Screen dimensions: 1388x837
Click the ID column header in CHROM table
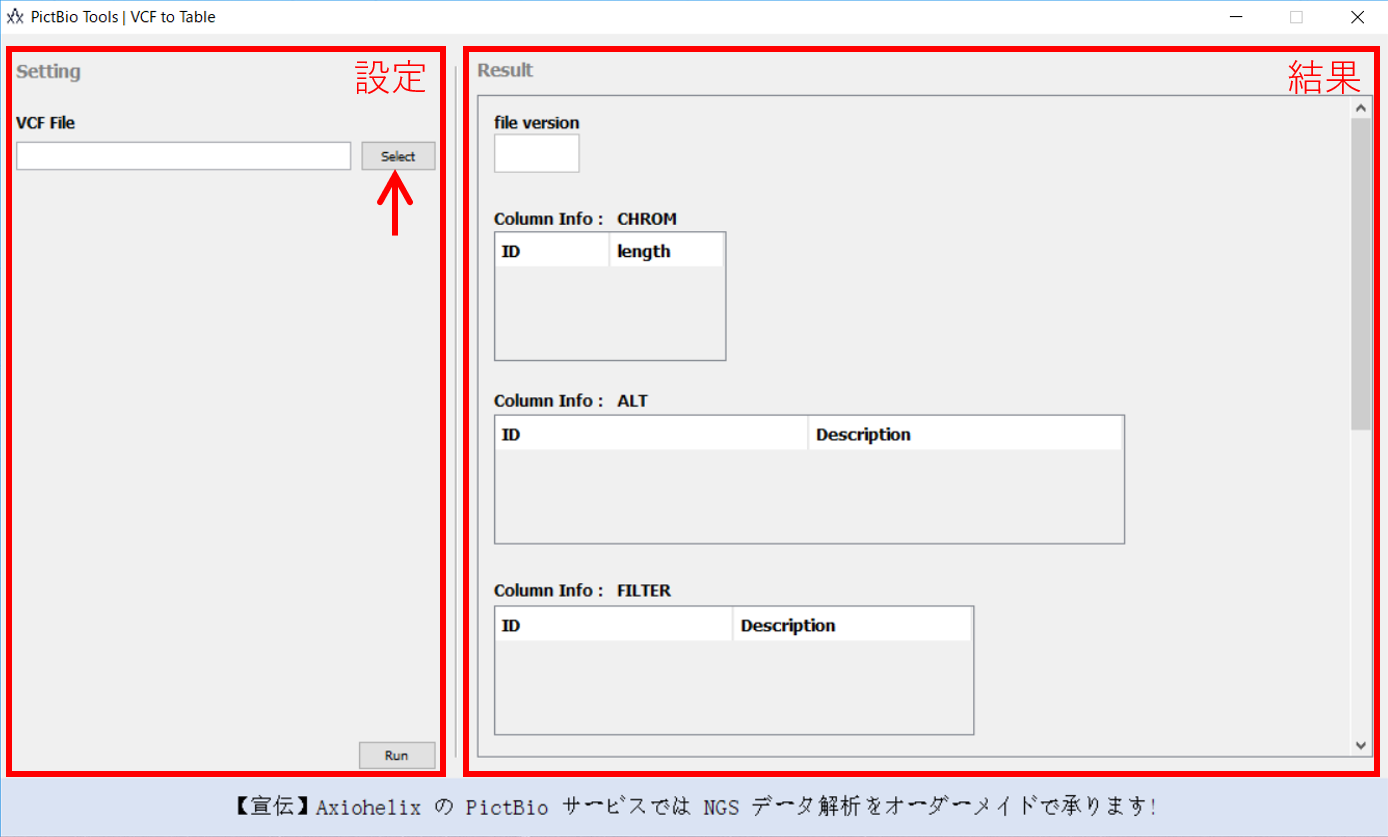552,252
